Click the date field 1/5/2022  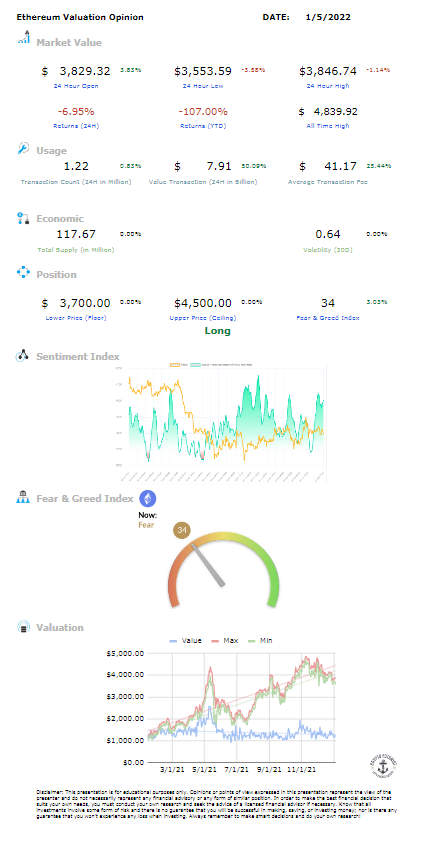[328, 17]
